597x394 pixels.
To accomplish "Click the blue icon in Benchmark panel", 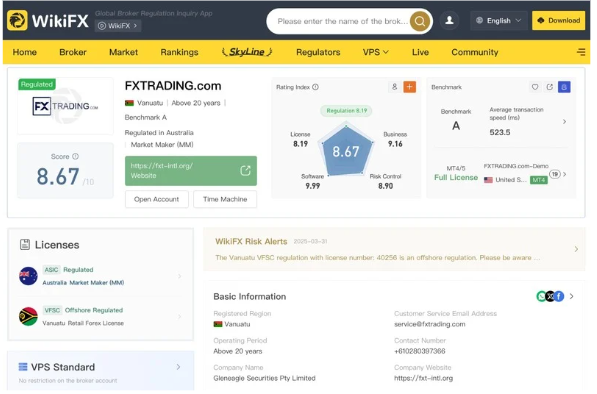I will [x=564, y=87].
